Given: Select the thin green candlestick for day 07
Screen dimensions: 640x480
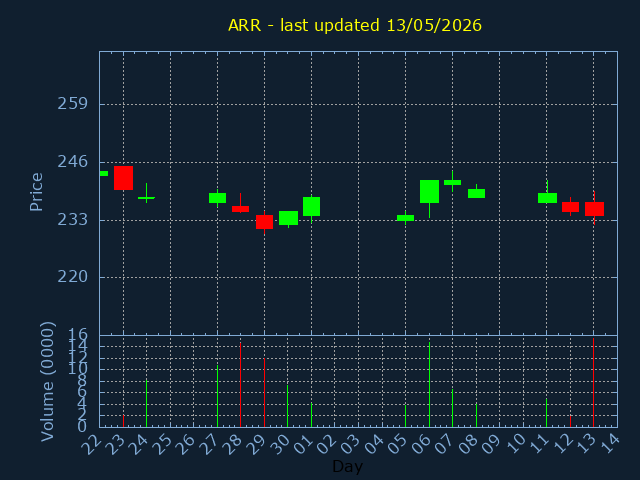Looking at the screenshot, I should pyautogui.click(x=453, y=182).
